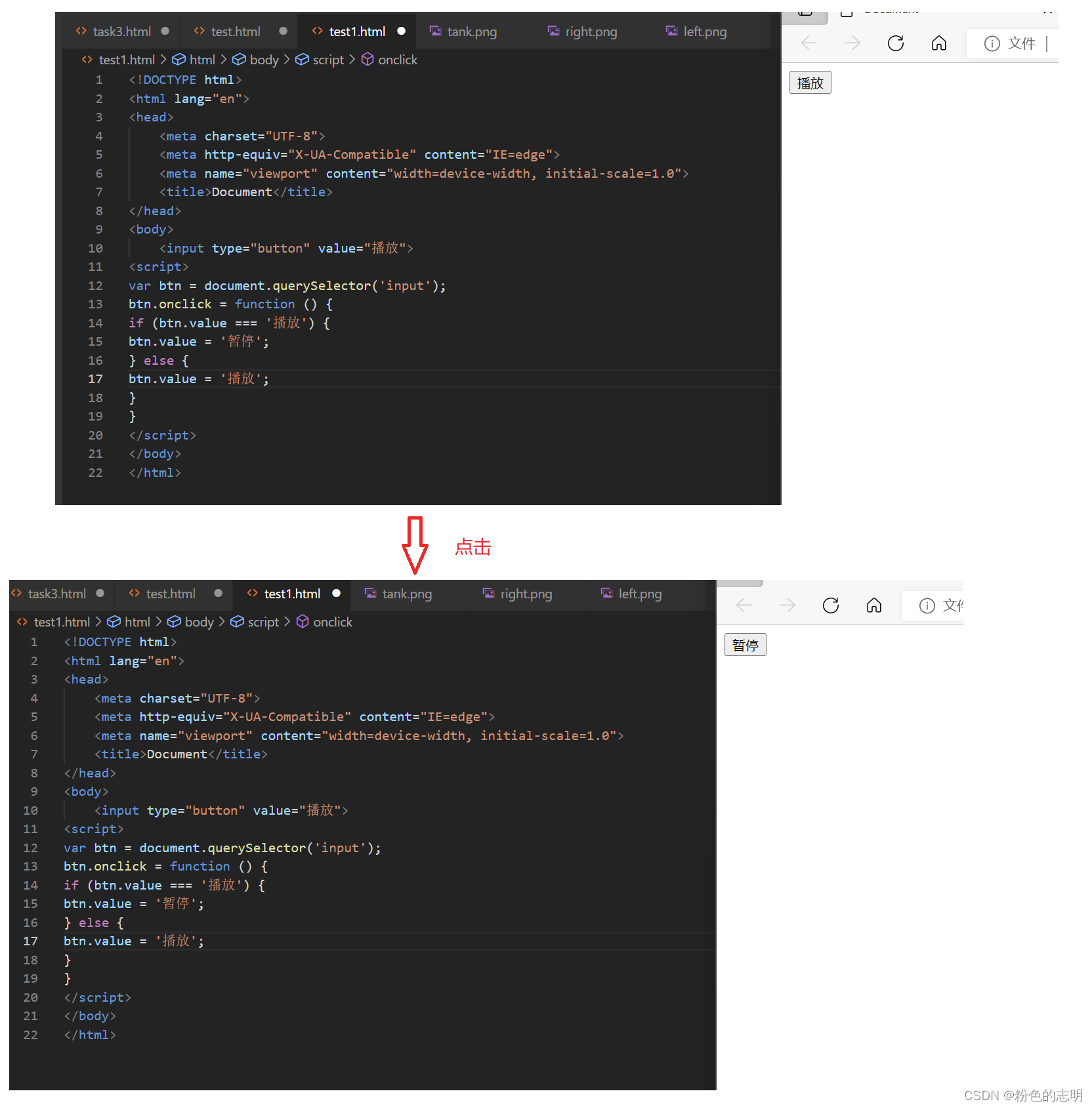The image size is (1092, 1108).
Task: Go to home page in bottom browser
Action: point(874,605)
